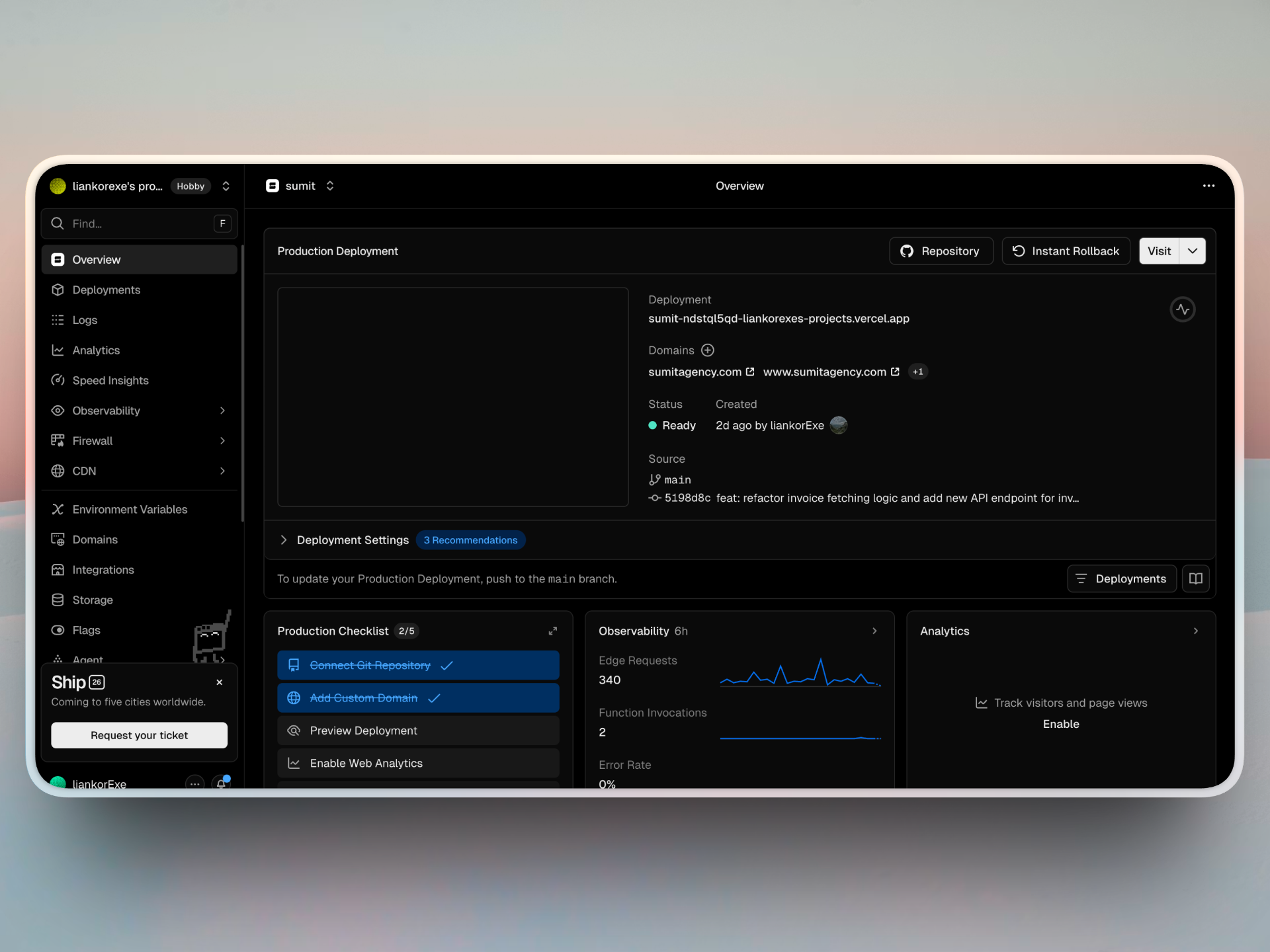Open Logs in the sidebar

pyautogui.click(x=140, y=320)
